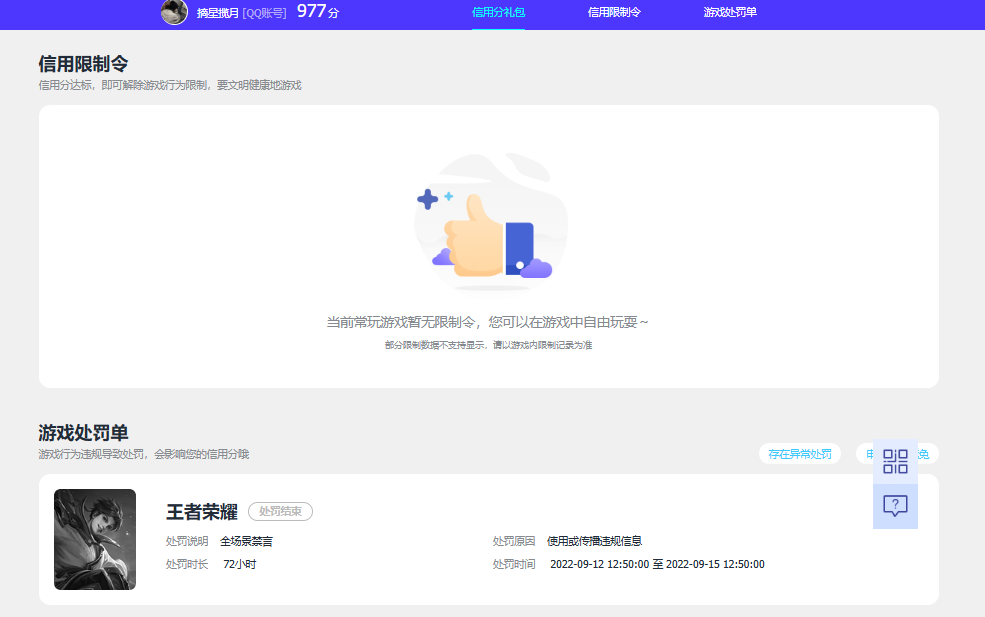Click the user avatar in header
This screenshot has height=617, width=985.
point(174,12)
